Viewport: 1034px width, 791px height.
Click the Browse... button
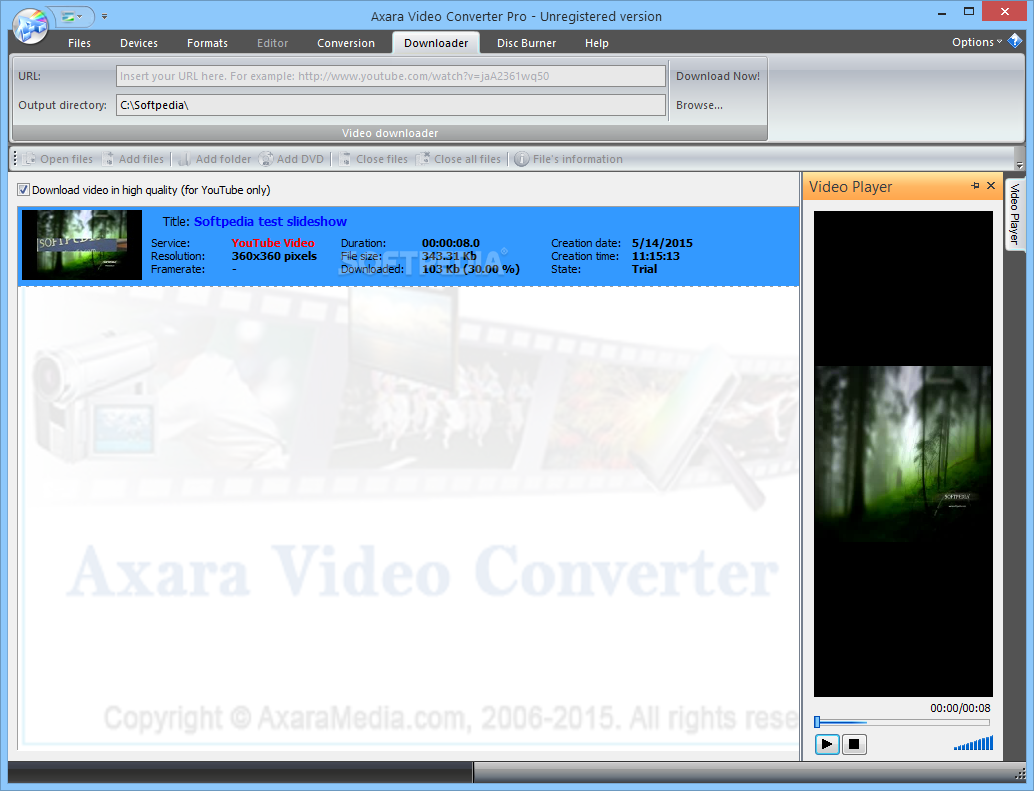pos(699,105)
